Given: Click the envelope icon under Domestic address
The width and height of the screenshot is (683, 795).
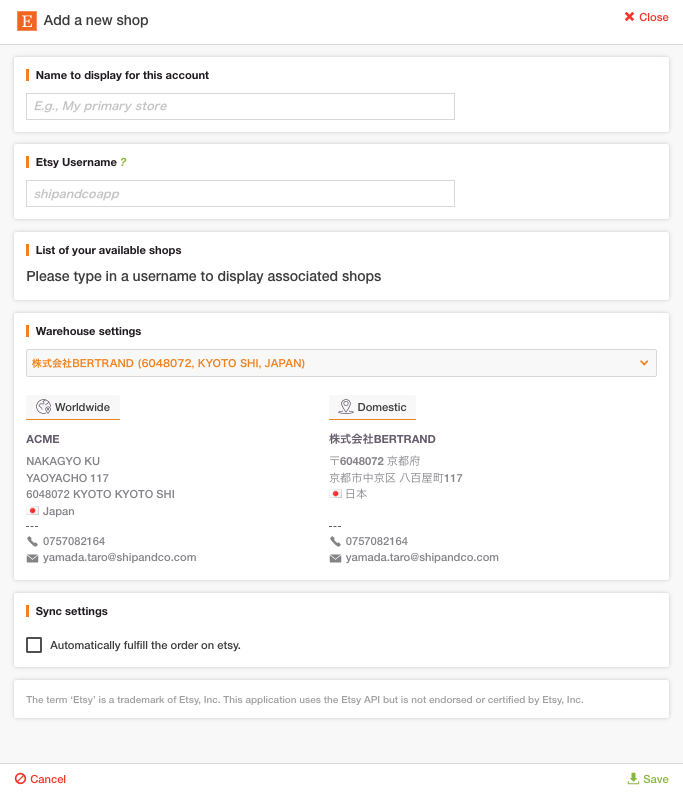Looking at the screenshot, I should click(335, 558).
